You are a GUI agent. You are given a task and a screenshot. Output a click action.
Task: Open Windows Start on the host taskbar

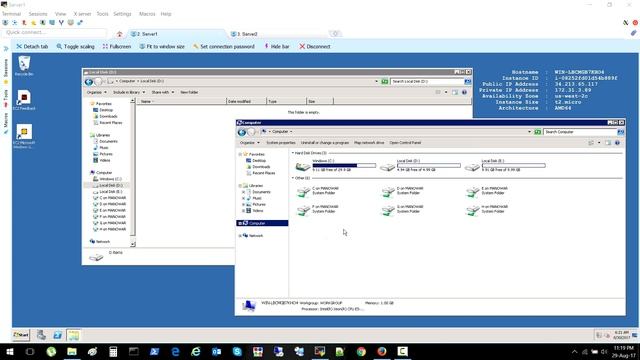click(10, 351)
